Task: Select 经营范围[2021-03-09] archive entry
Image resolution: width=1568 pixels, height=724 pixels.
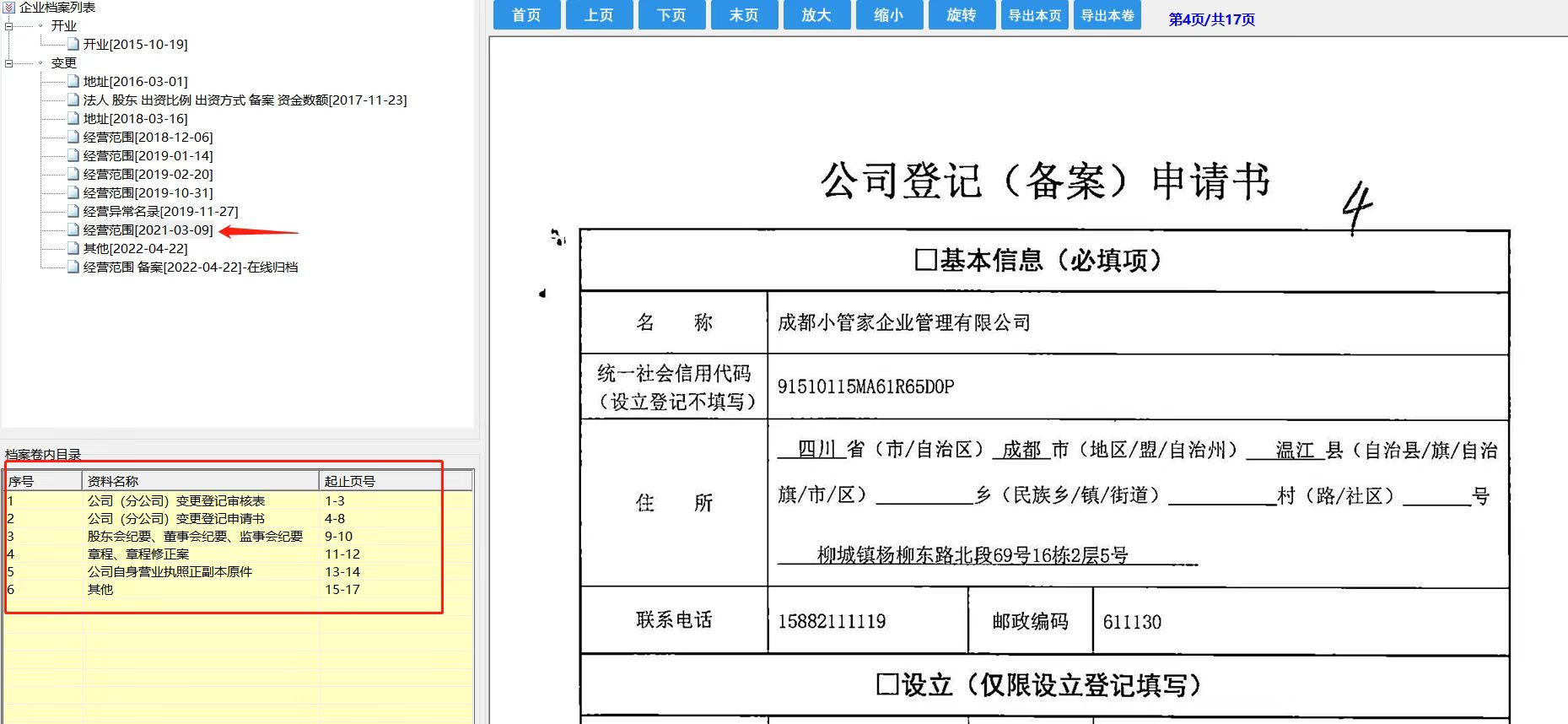Action: (x=148, y=230)
